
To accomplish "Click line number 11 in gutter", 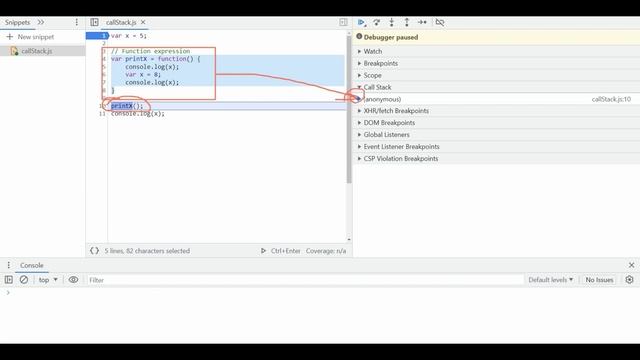I will (x=102, y=114).
